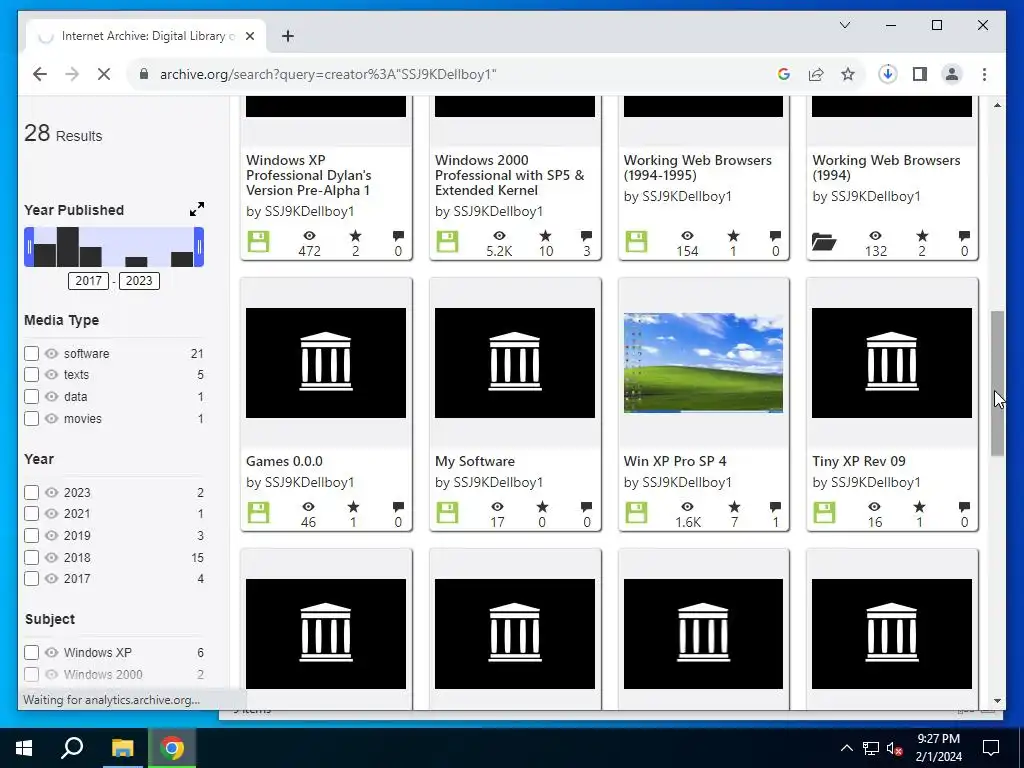
Task: Open the My Software item title
Action: pyautogui.click(x=475, y=461)
